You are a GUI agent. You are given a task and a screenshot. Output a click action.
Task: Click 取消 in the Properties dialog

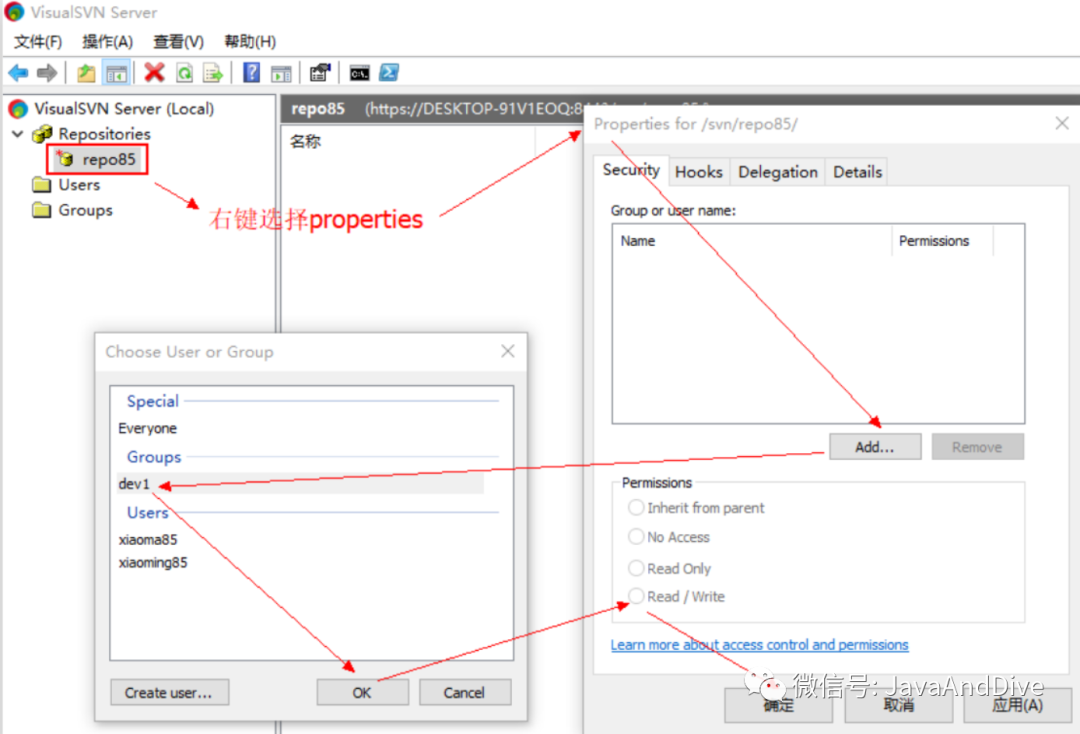(899, 705)
